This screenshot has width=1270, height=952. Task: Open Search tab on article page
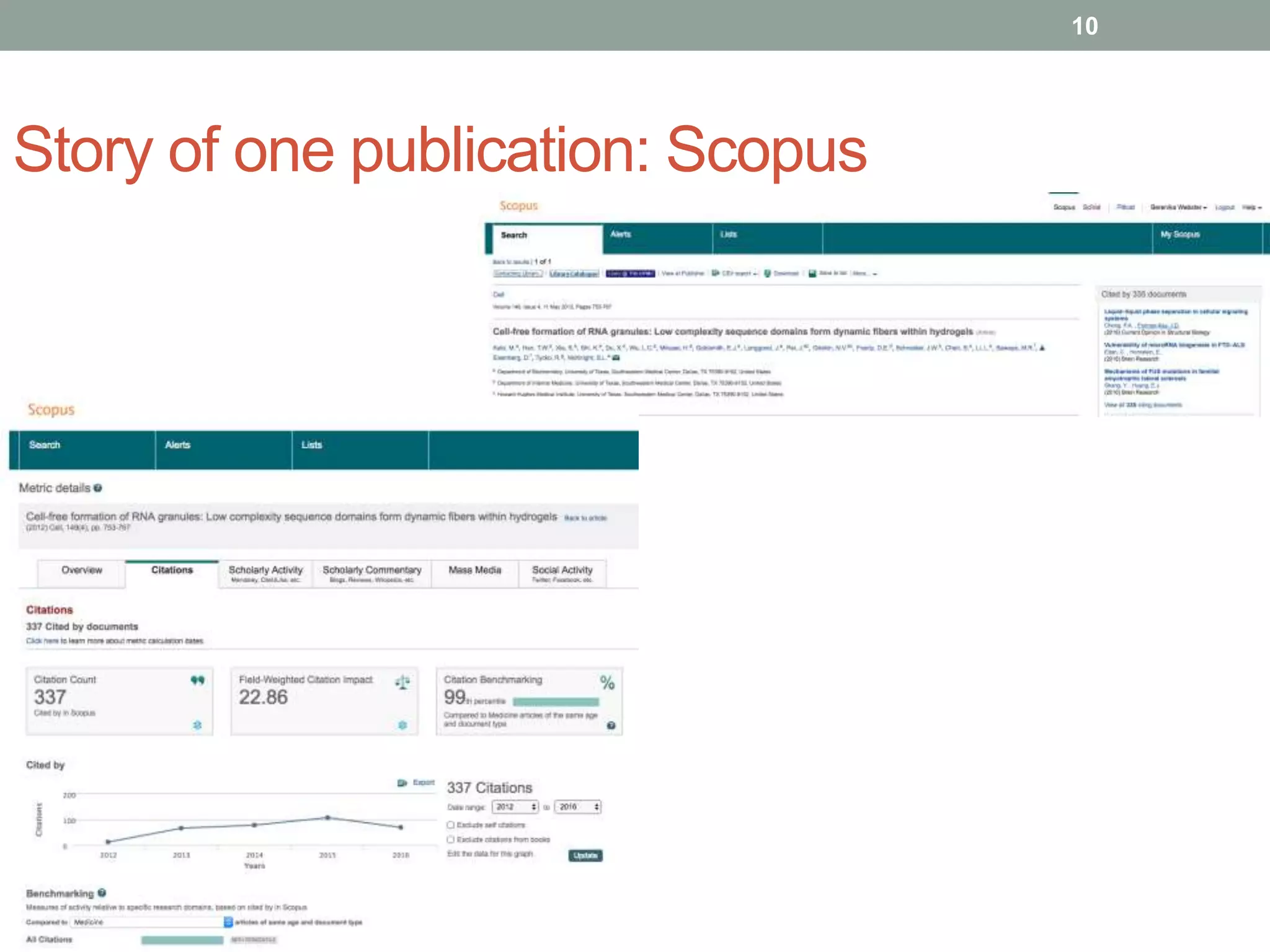[548, 239]
